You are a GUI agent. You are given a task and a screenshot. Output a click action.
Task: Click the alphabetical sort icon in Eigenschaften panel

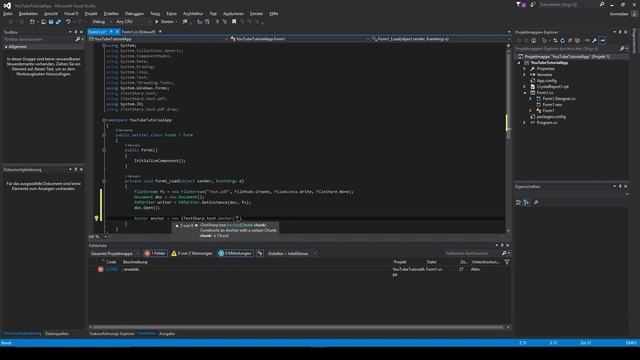[x=527, y=202]
